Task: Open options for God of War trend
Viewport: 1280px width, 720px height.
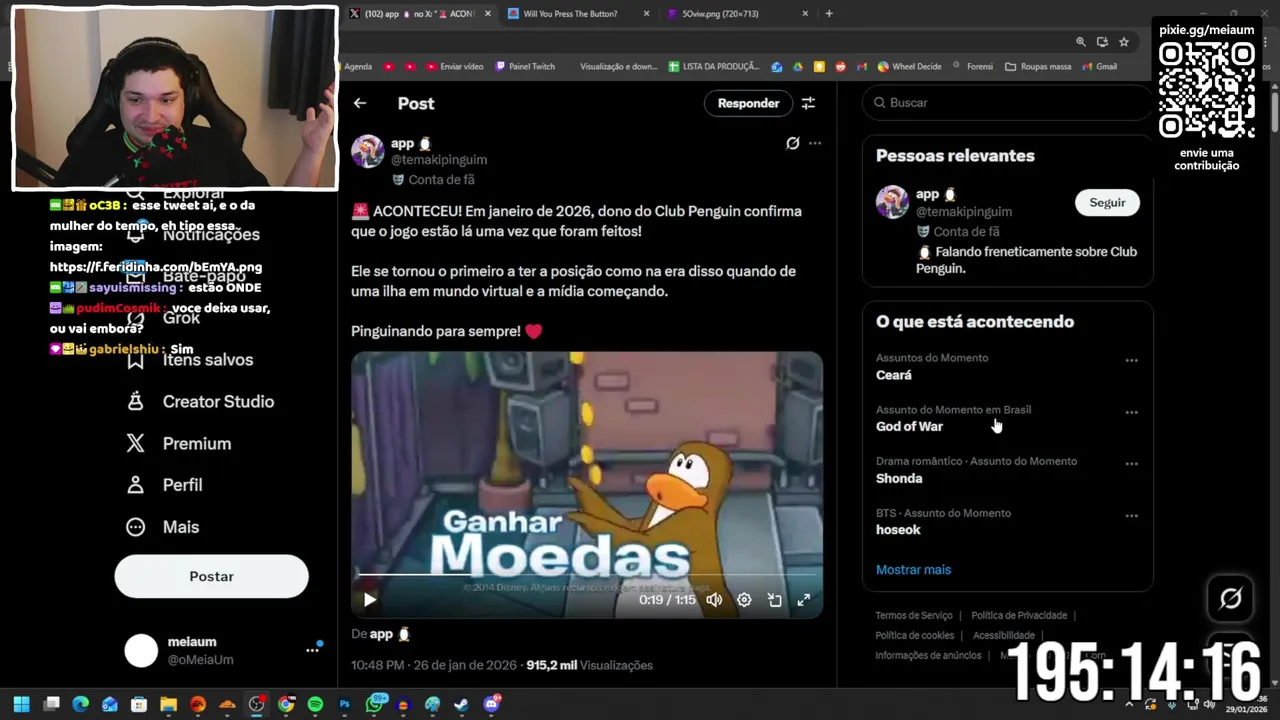Action: click(1131, 412)
